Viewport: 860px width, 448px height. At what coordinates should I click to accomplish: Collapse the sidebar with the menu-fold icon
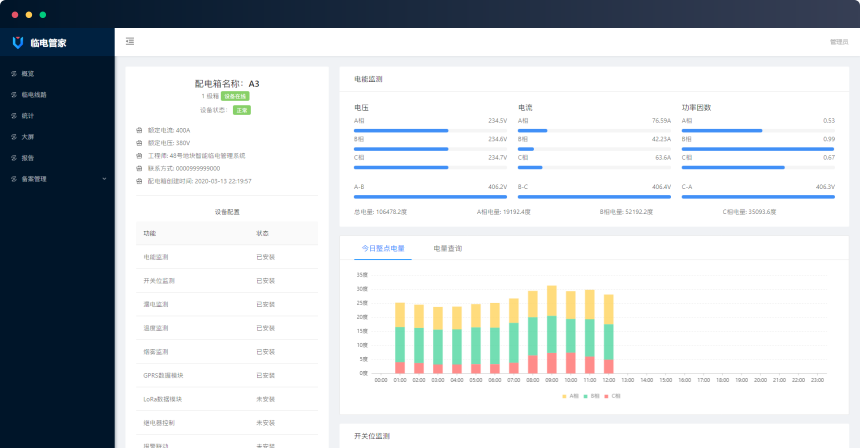point(130,41)
